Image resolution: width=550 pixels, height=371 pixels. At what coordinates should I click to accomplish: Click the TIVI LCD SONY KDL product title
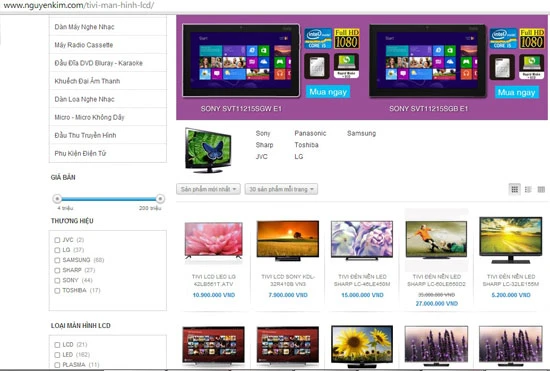288,280
